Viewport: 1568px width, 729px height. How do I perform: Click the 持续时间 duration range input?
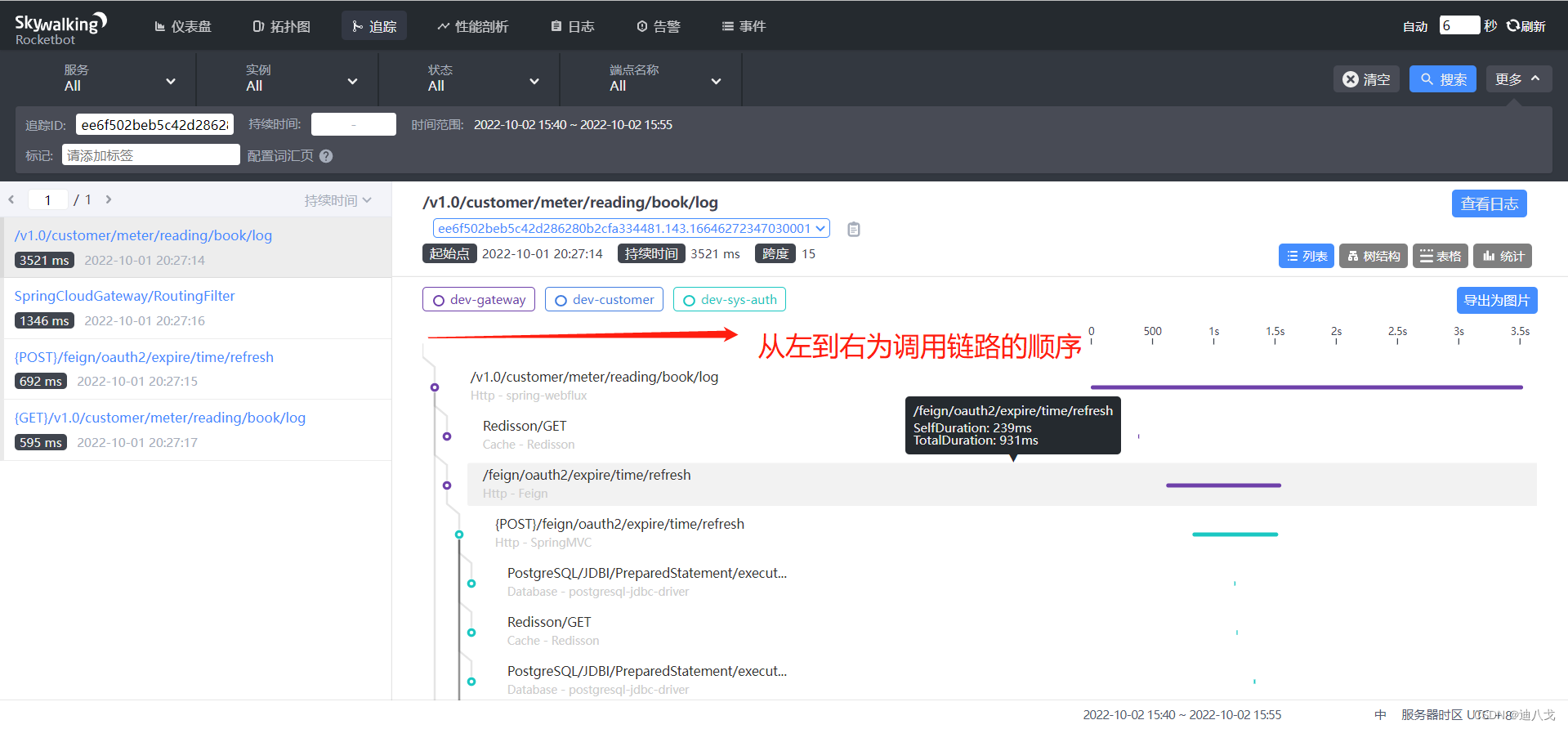coord(353,124)
